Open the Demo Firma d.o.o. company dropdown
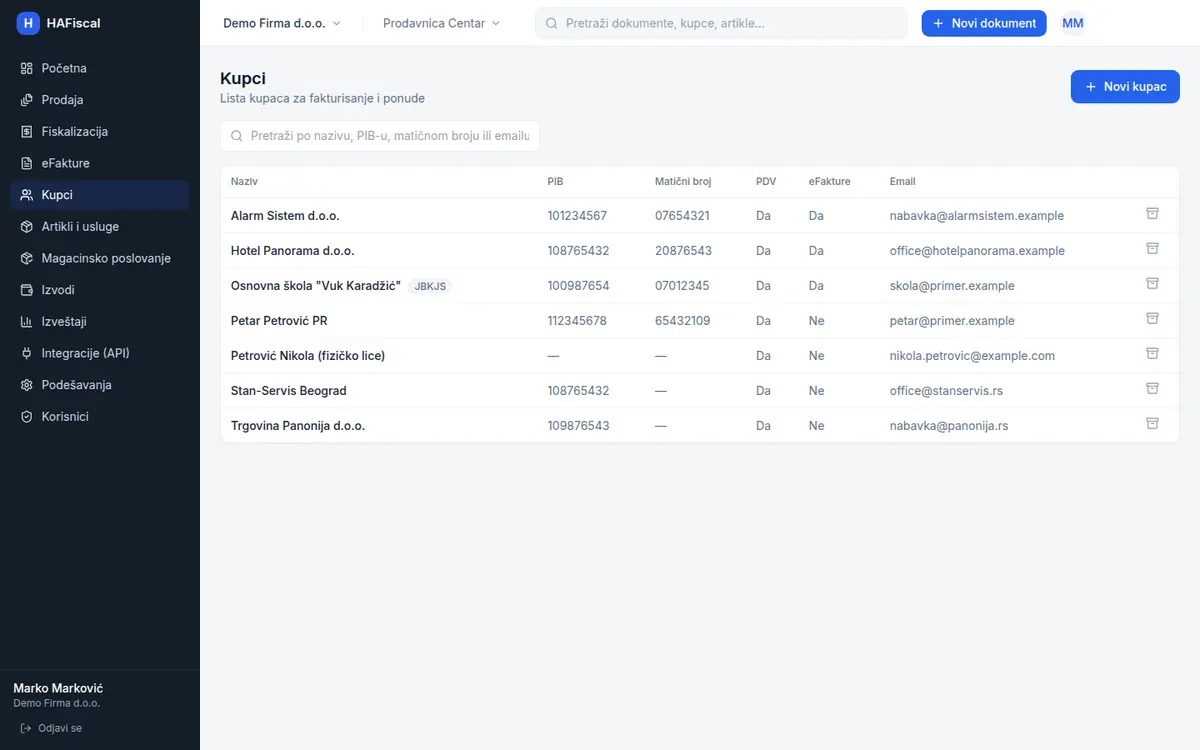The width and height of the screenshot is (1200, 750). [282, 23]
